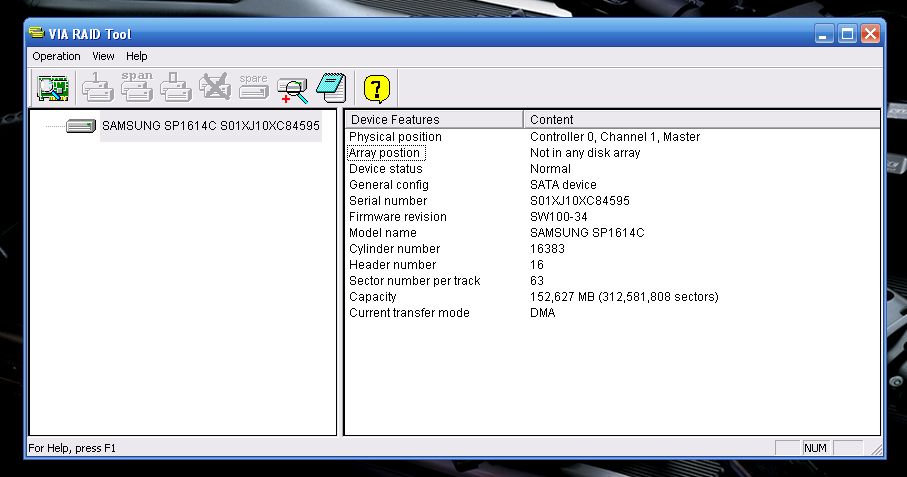Close the VIA RAID Tool window
This screenshot has height=477, width=907.
coord(871,34)
